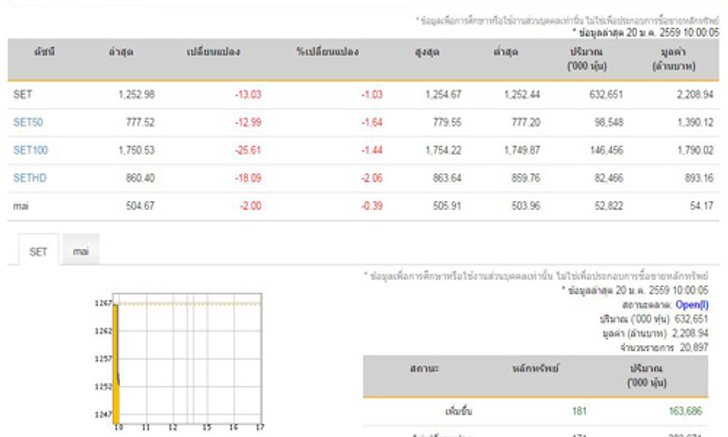Click SETHD low value 859.76
The image size is (728, 437).
[526, 178]
